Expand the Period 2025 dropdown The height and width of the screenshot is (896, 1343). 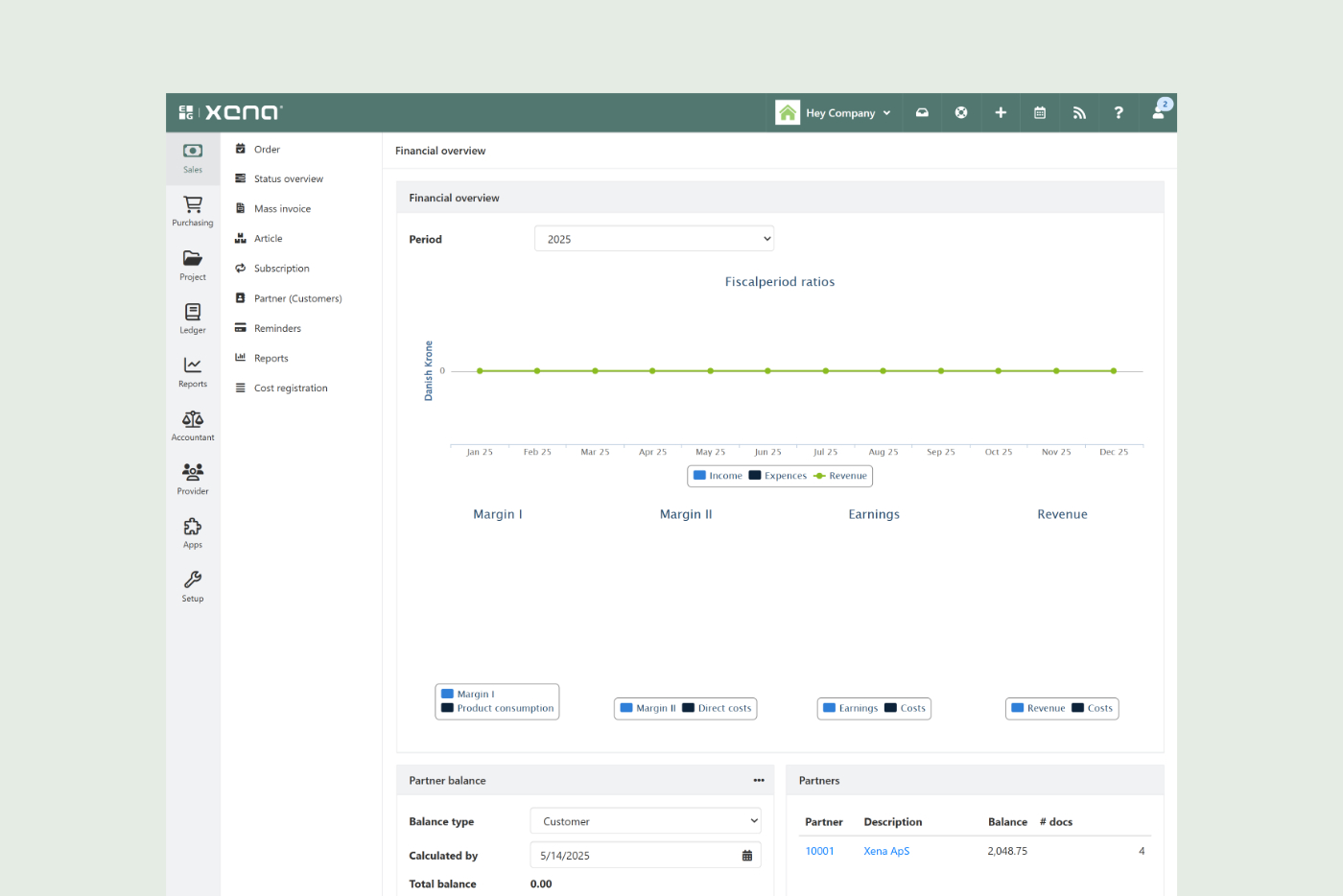(654, 239)
